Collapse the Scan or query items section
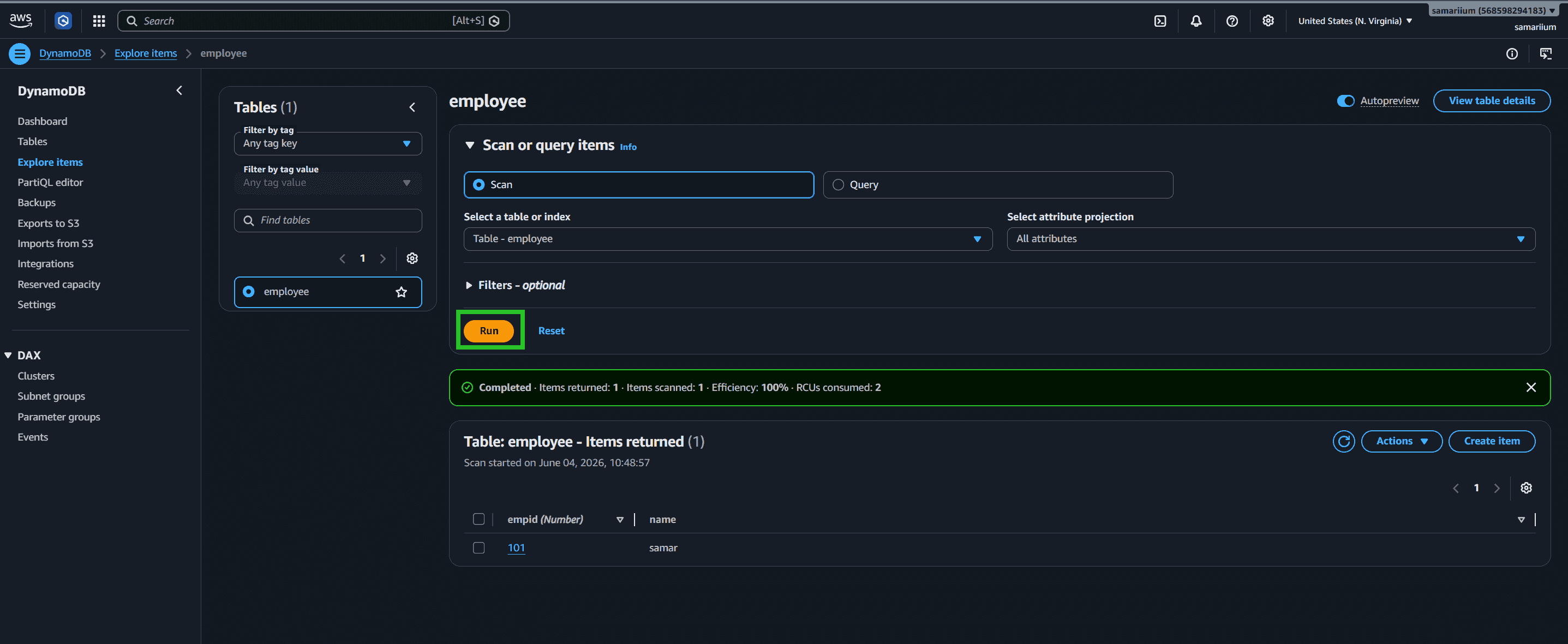Viewport: 1568px width, 644px height. [469, 146]
